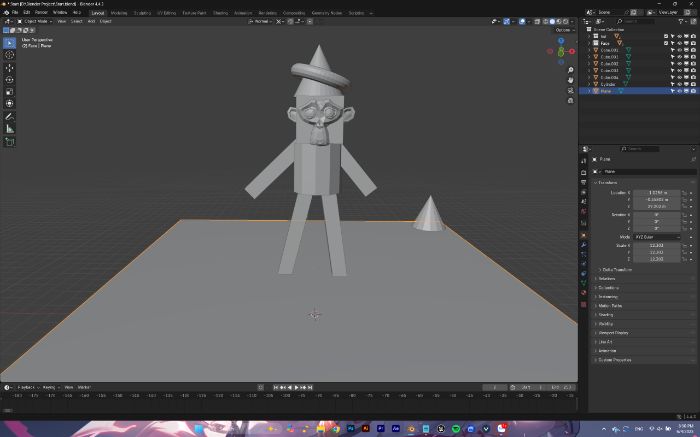This screenshot has height=437, width=700.
Task: Select the Add Cube tool
Action: [9, 142]
